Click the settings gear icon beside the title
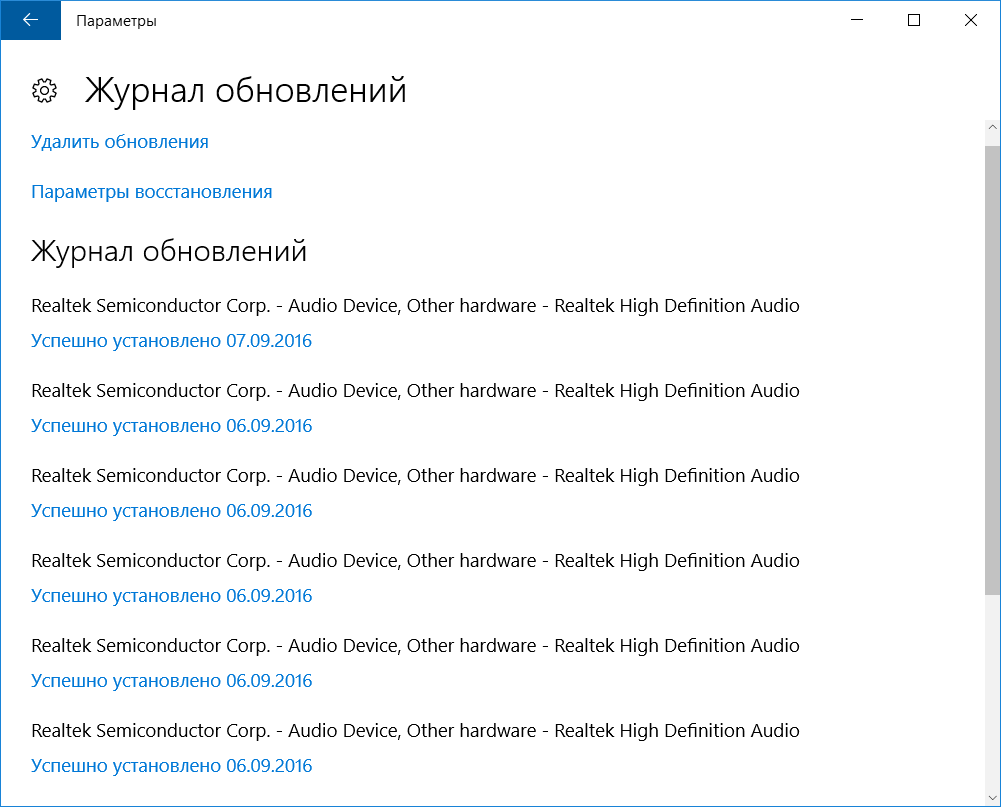This screenshot has width=1001, height=807. click(44, 91)
